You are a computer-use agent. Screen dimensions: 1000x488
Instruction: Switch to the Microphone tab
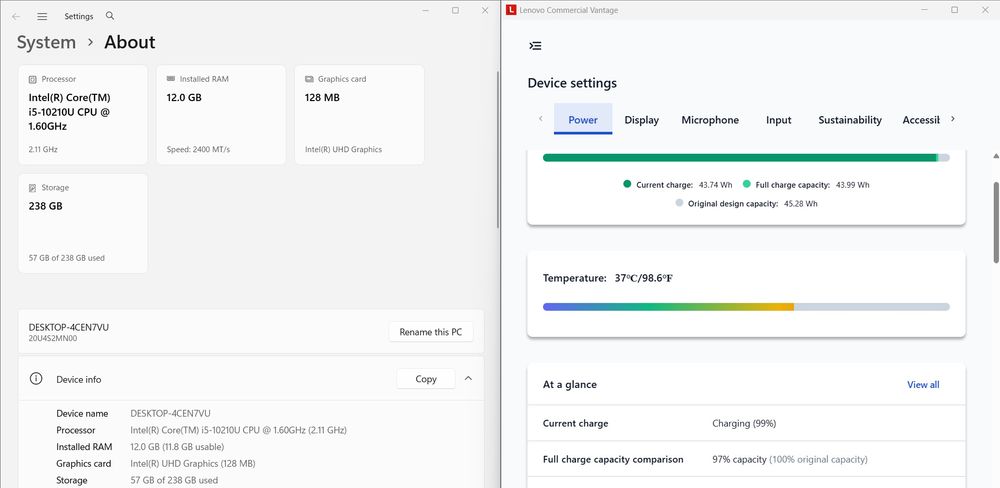[710, 119]
